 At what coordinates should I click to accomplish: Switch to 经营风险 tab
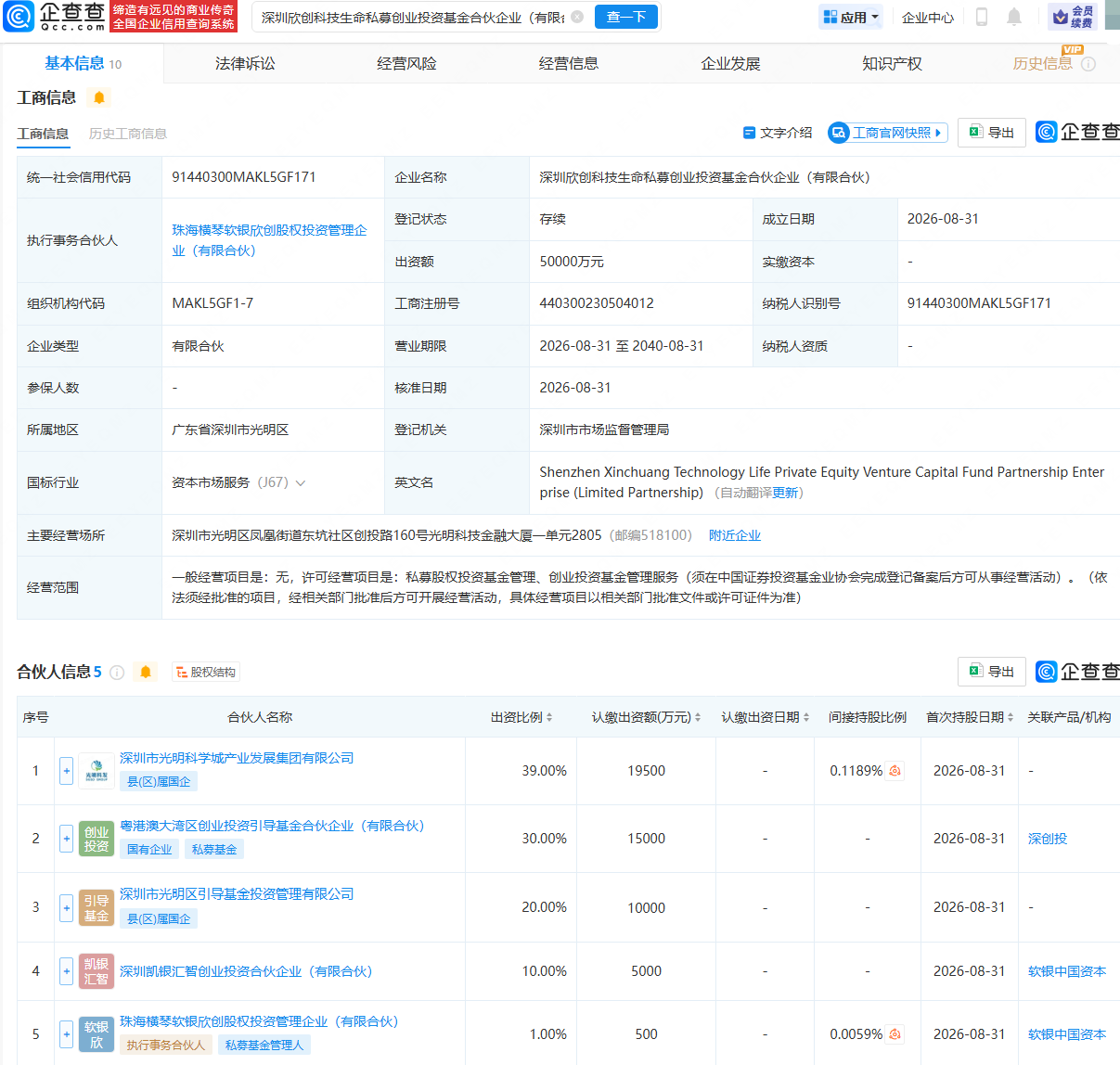406,64
